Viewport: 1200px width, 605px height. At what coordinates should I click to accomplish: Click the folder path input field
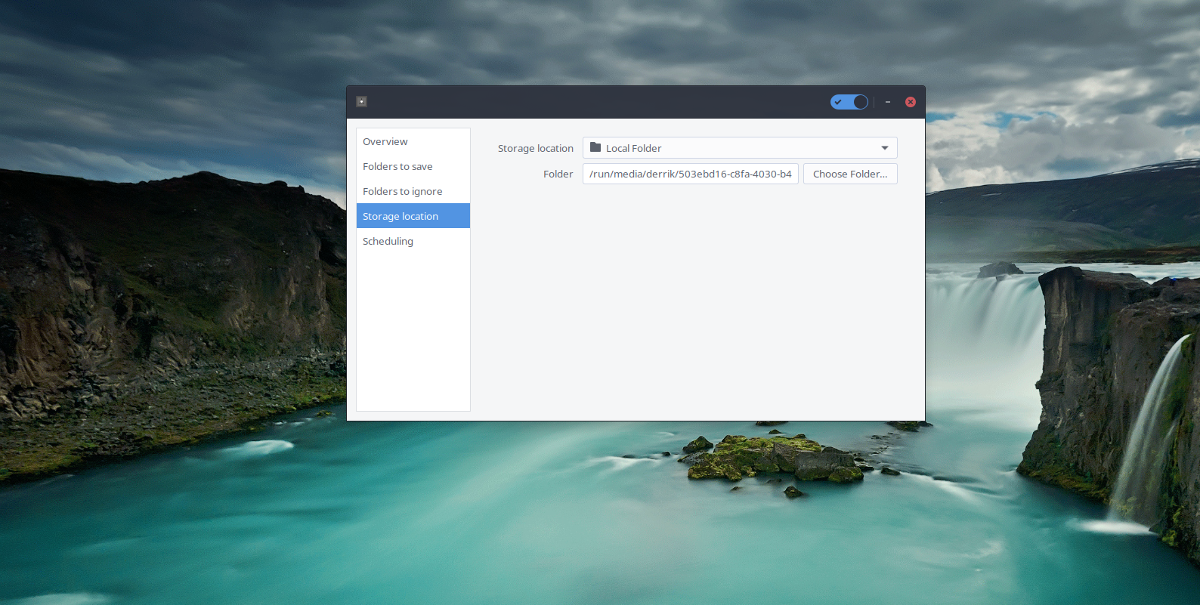tap(691, 174)
